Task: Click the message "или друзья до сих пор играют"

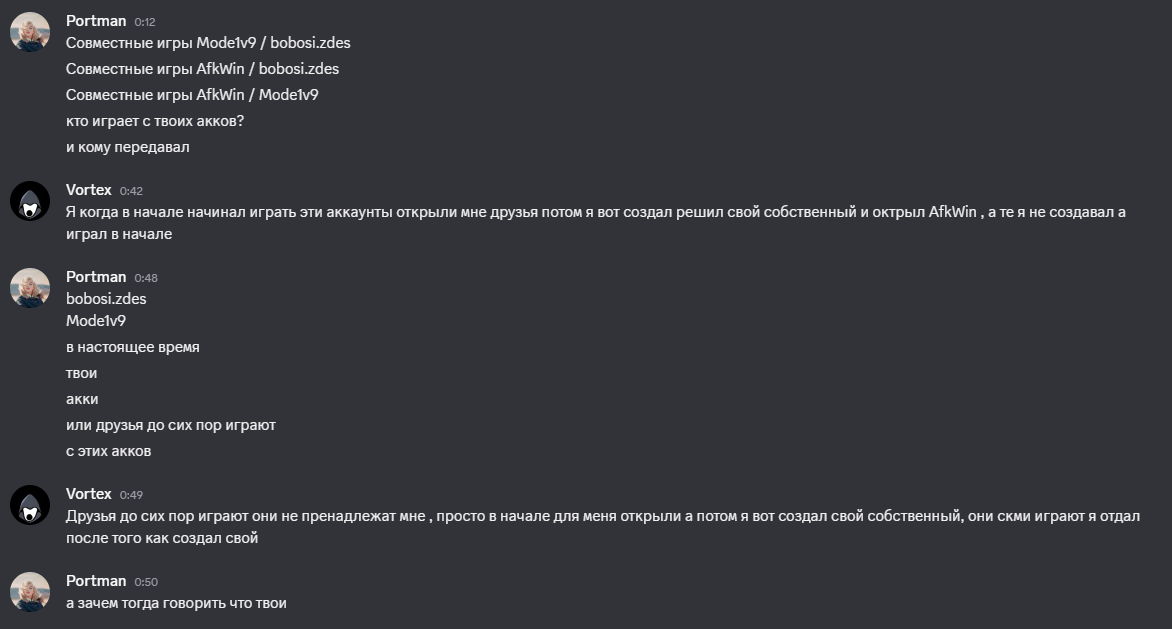Action: (x=170, y=425)
